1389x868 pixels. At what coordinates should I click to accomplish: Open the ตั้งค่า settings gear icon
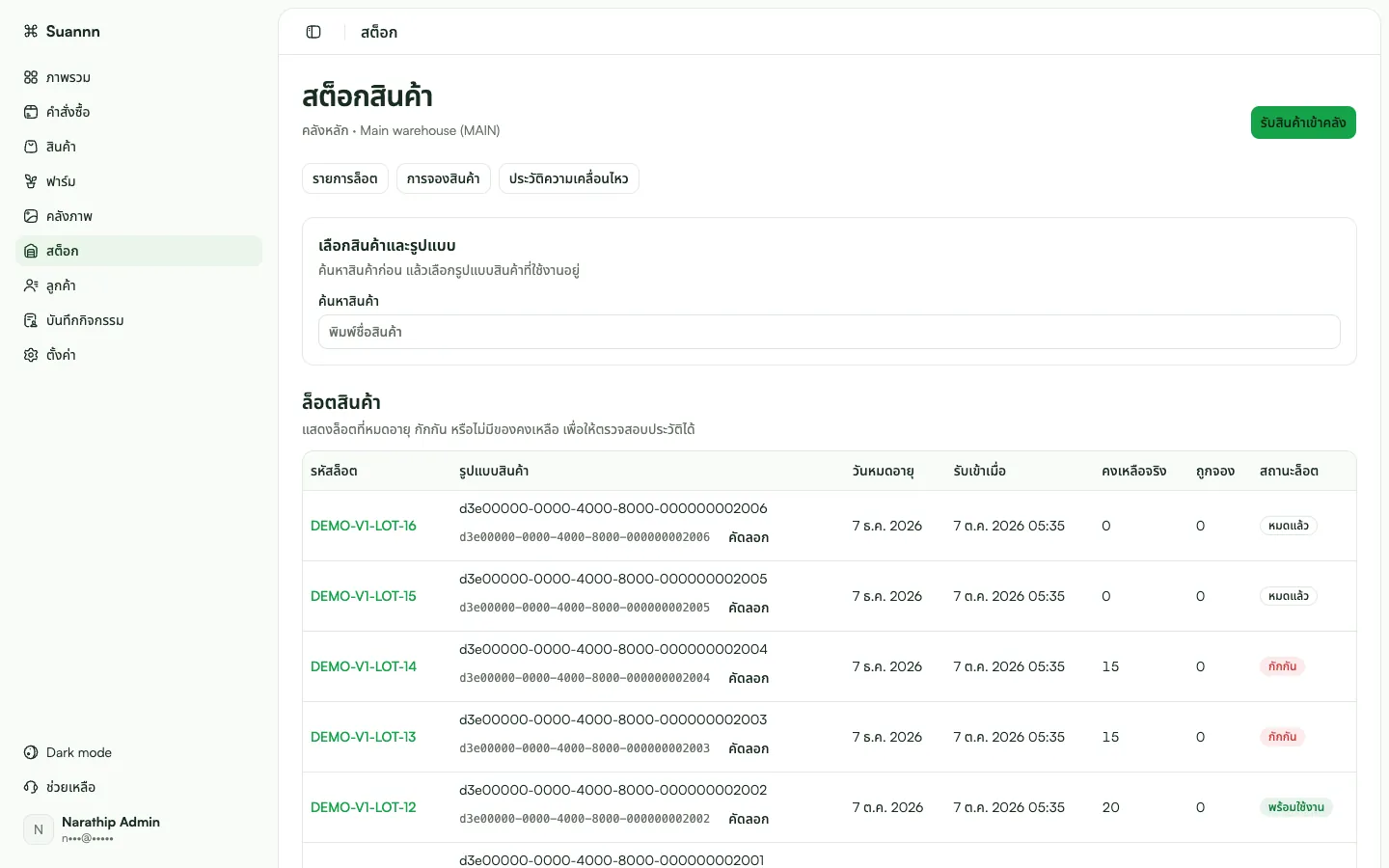(x=31, y=355)
